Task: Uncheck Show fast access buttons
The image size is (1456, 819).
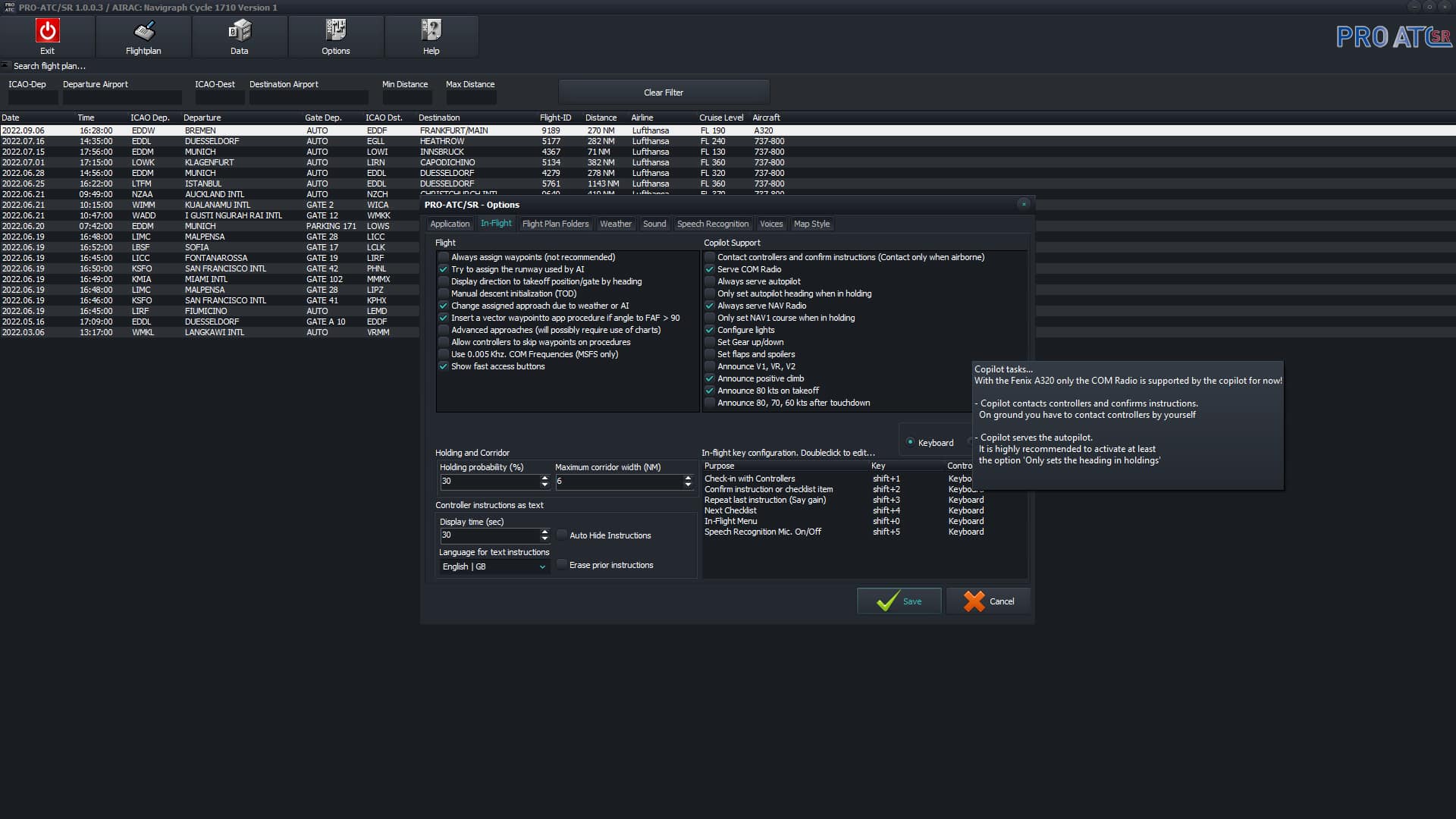Action: point(444,366)
